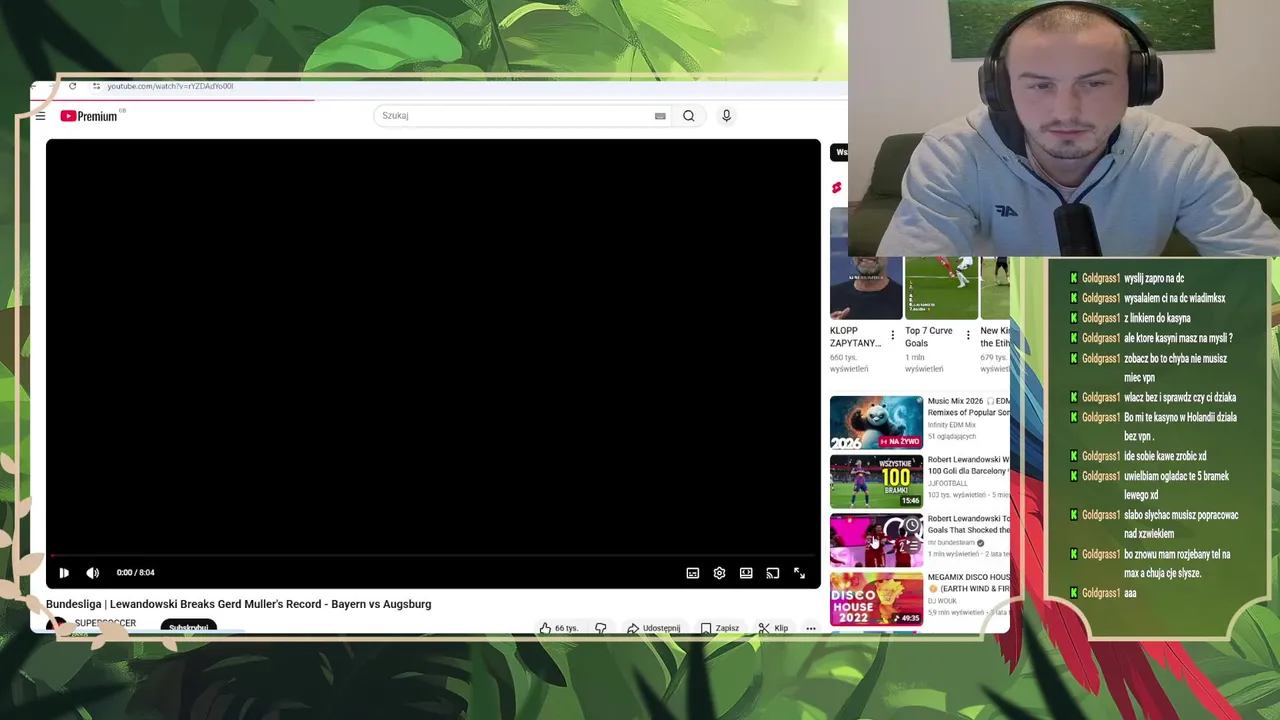1280x720 pixels.
Task: Go to YouTube Premium home logo
Action: [89, 116]
